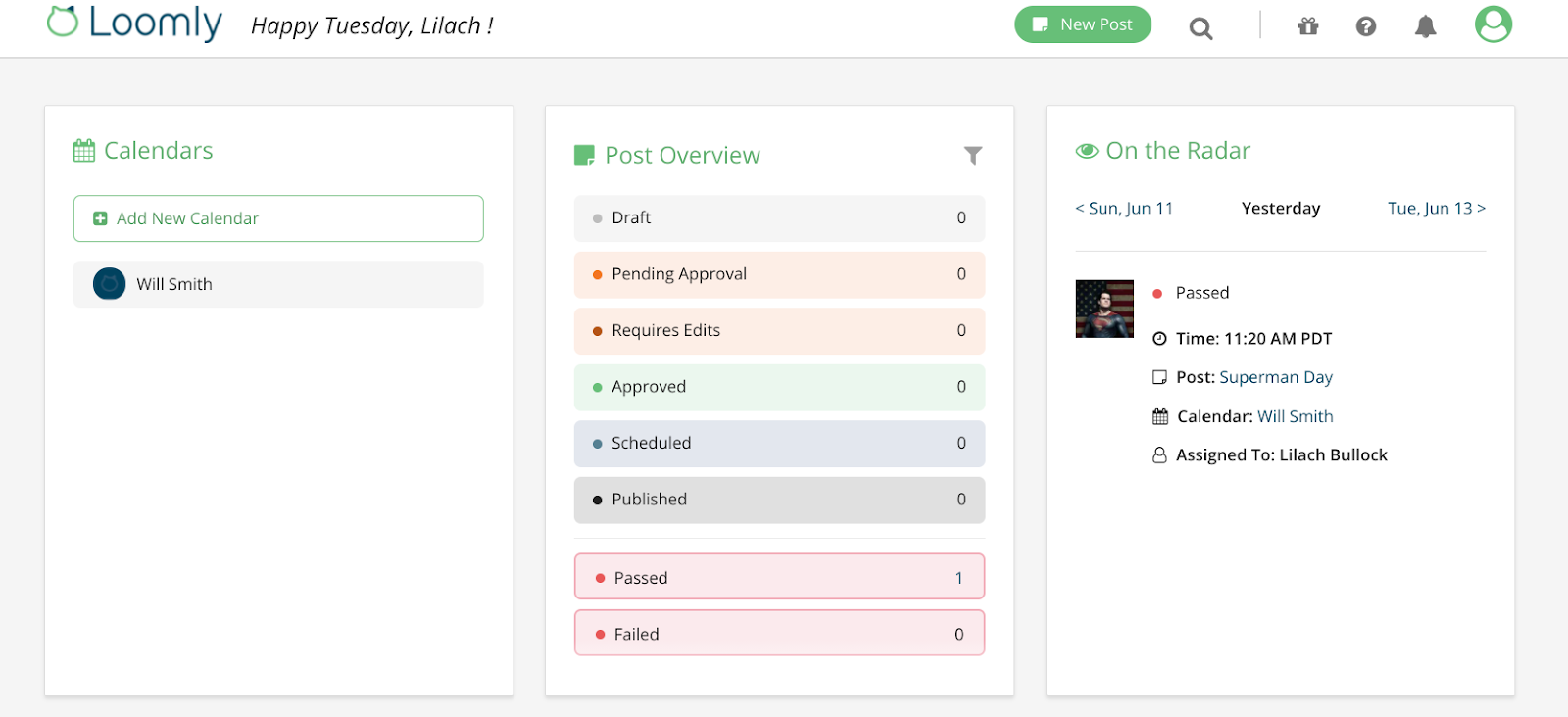Image resolution: width=1568 pixels, height=717 pixels.
Task: Select the Draft status row
Action: [779, 218]
